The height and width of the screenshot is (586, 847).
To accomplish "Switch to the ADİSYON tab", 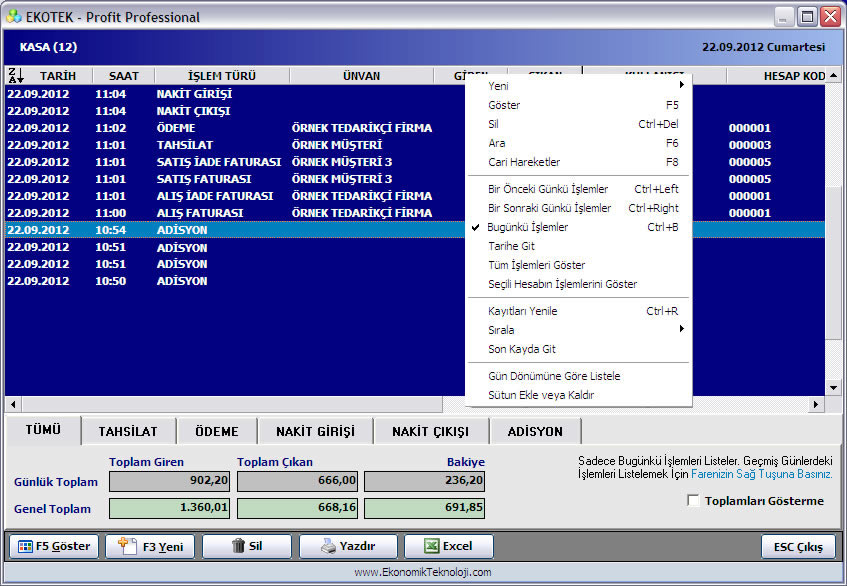I will (535, 432).
